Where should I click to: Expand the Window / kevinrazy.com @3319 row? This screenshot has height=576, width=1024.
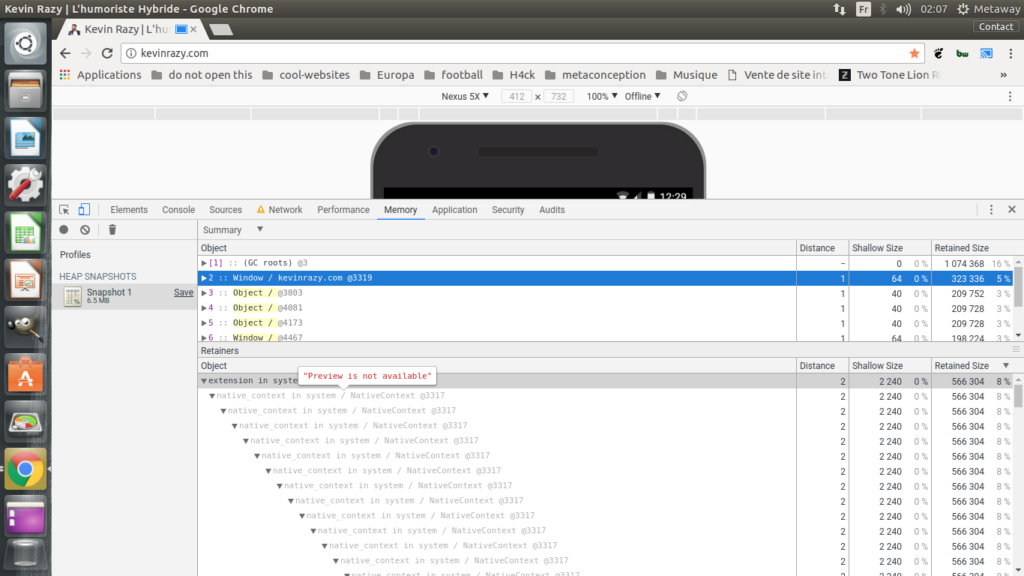204,278
